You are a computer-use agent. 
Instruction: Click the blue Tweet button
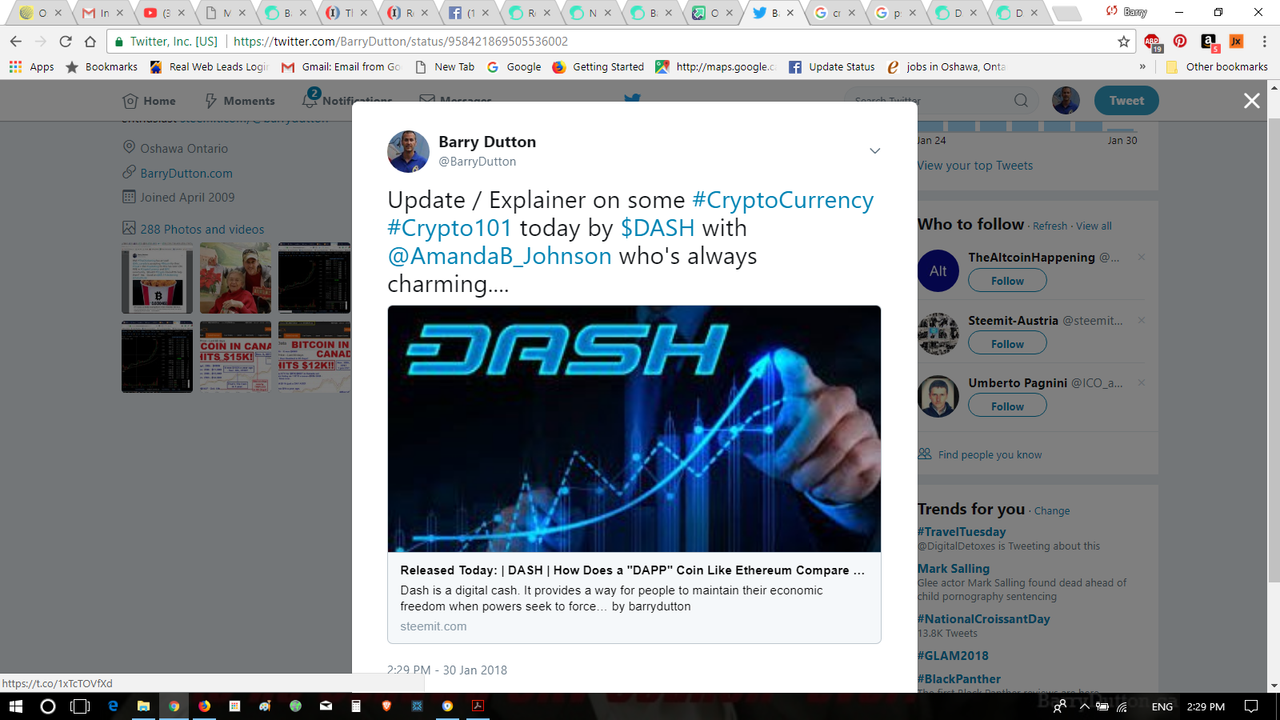coord(1126,100)
